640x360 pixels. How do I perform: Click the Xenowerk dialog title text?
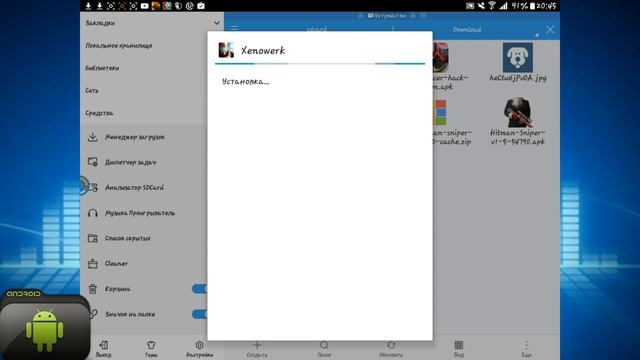(263, 51)
